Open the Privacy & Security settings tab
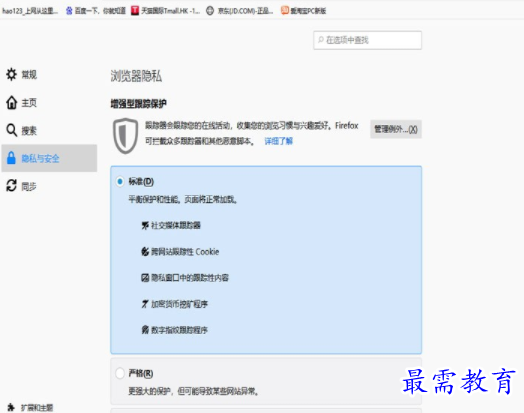Viewport: 524px width, 413px height. [49, 158]
